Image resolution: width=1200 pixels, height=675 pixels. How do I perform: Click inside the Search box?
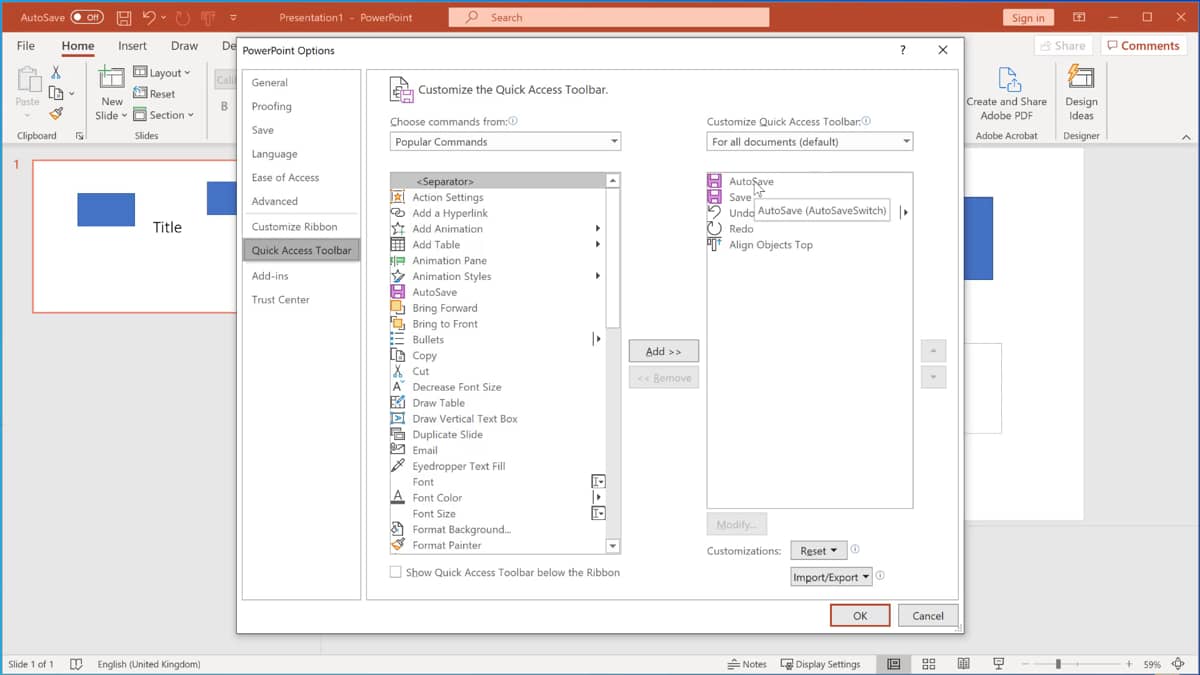[609, 17]
